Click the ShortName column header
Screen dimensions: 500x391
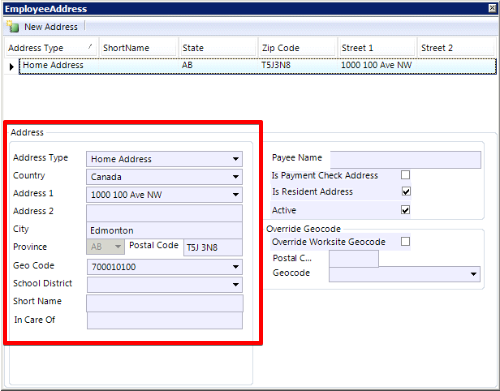pyautogui.click(x=138, y=48)
